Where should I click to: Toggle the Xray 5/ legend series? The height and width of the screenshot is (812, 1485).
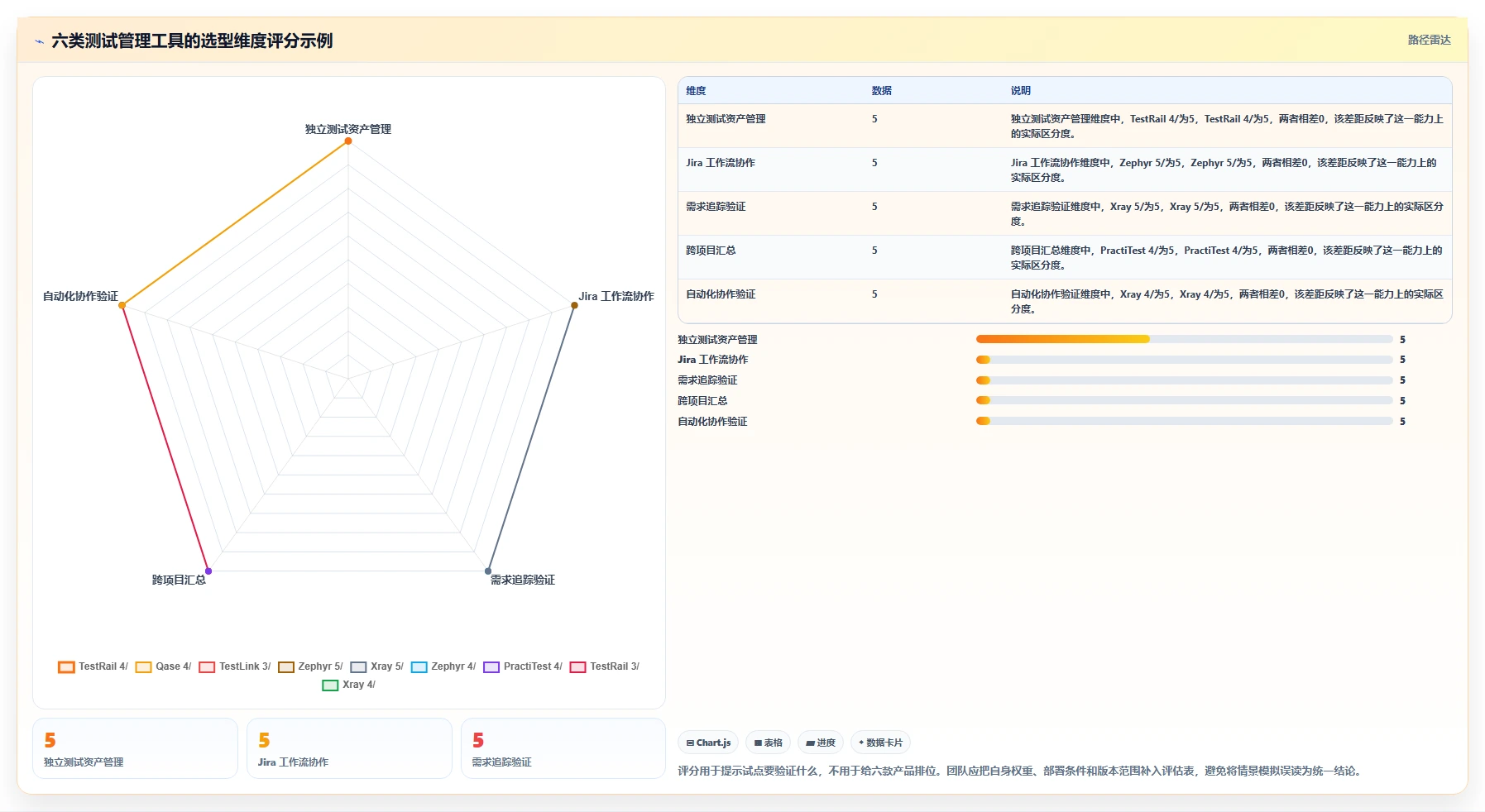click(376, 666)
